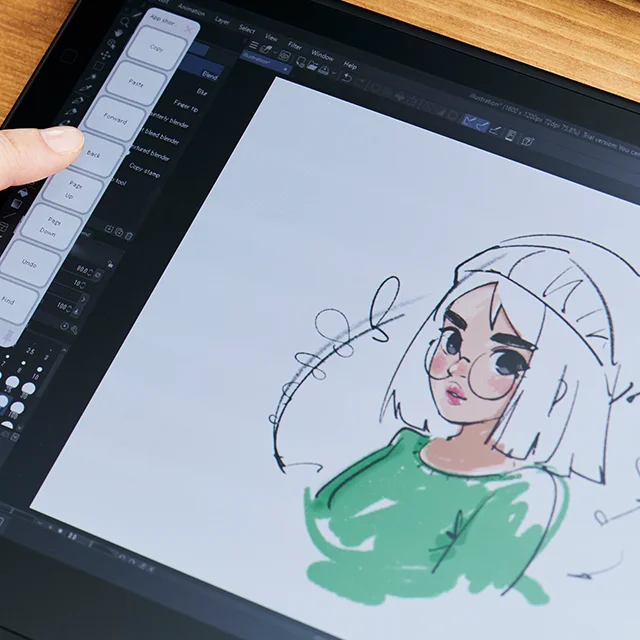Click the Redo arrow icon in command bar
The height and width of the screenshot is (640, 640).
click(360, 82)
